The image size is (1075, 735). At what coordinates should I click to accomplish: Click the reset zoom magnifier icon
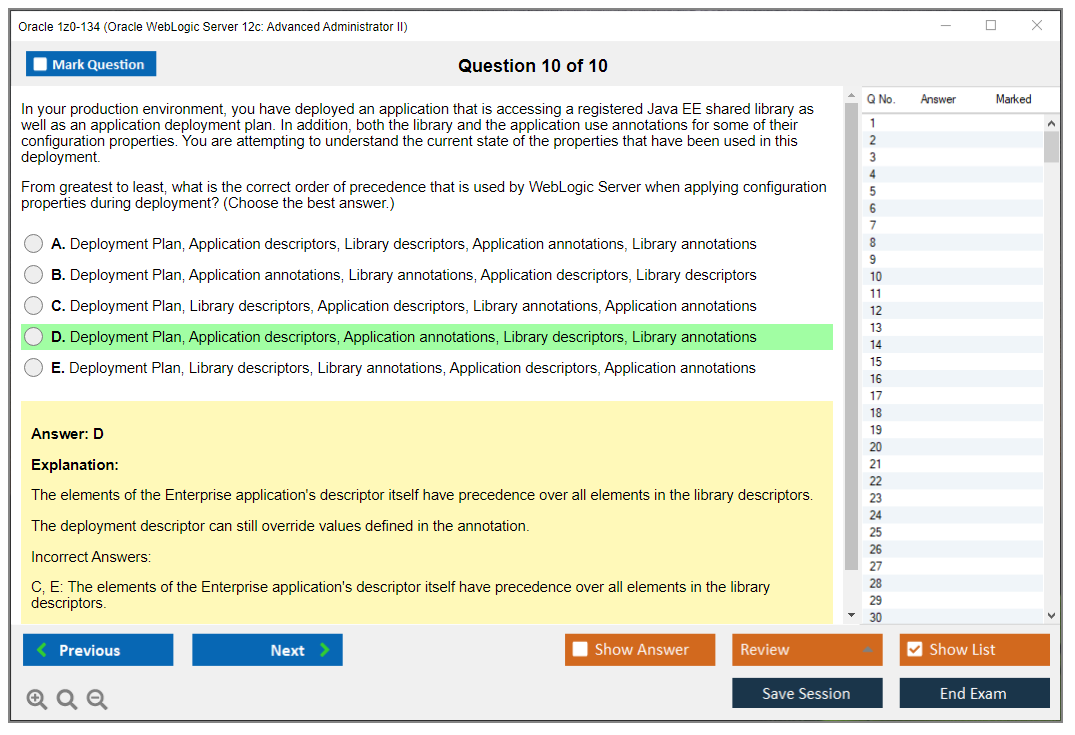[x=67, y=699]
